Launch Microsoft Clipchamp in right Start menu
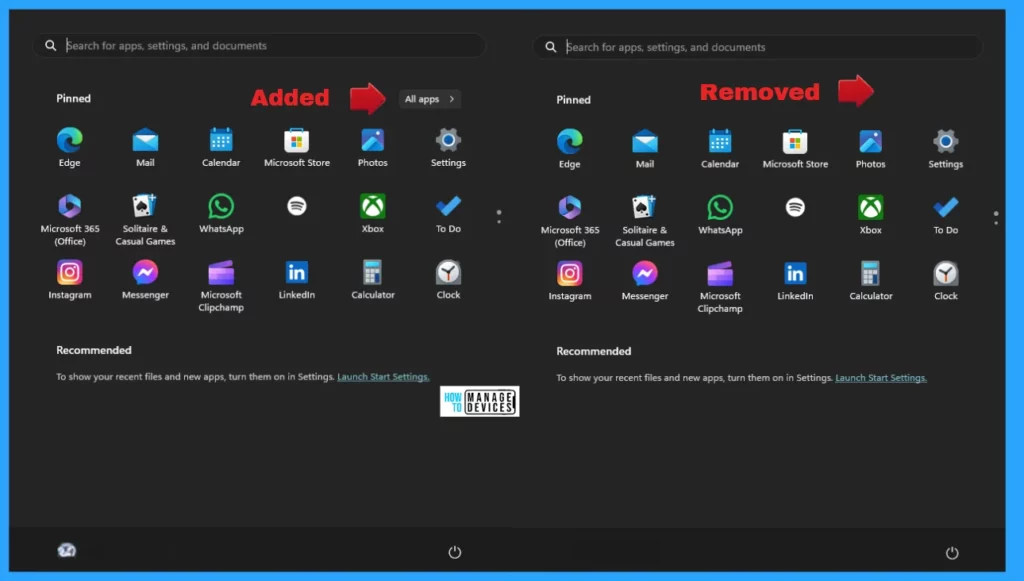This screenshot has height=581, width=1024. click(x=720, y=287)
